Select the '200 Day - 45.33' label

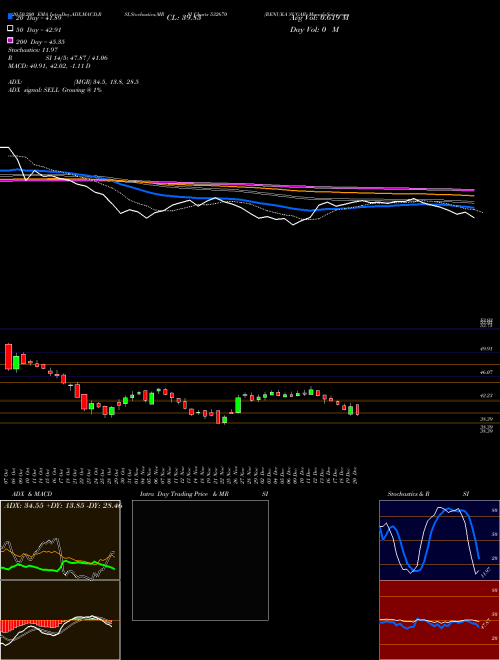pyautogui.click(x=40, y=42)
